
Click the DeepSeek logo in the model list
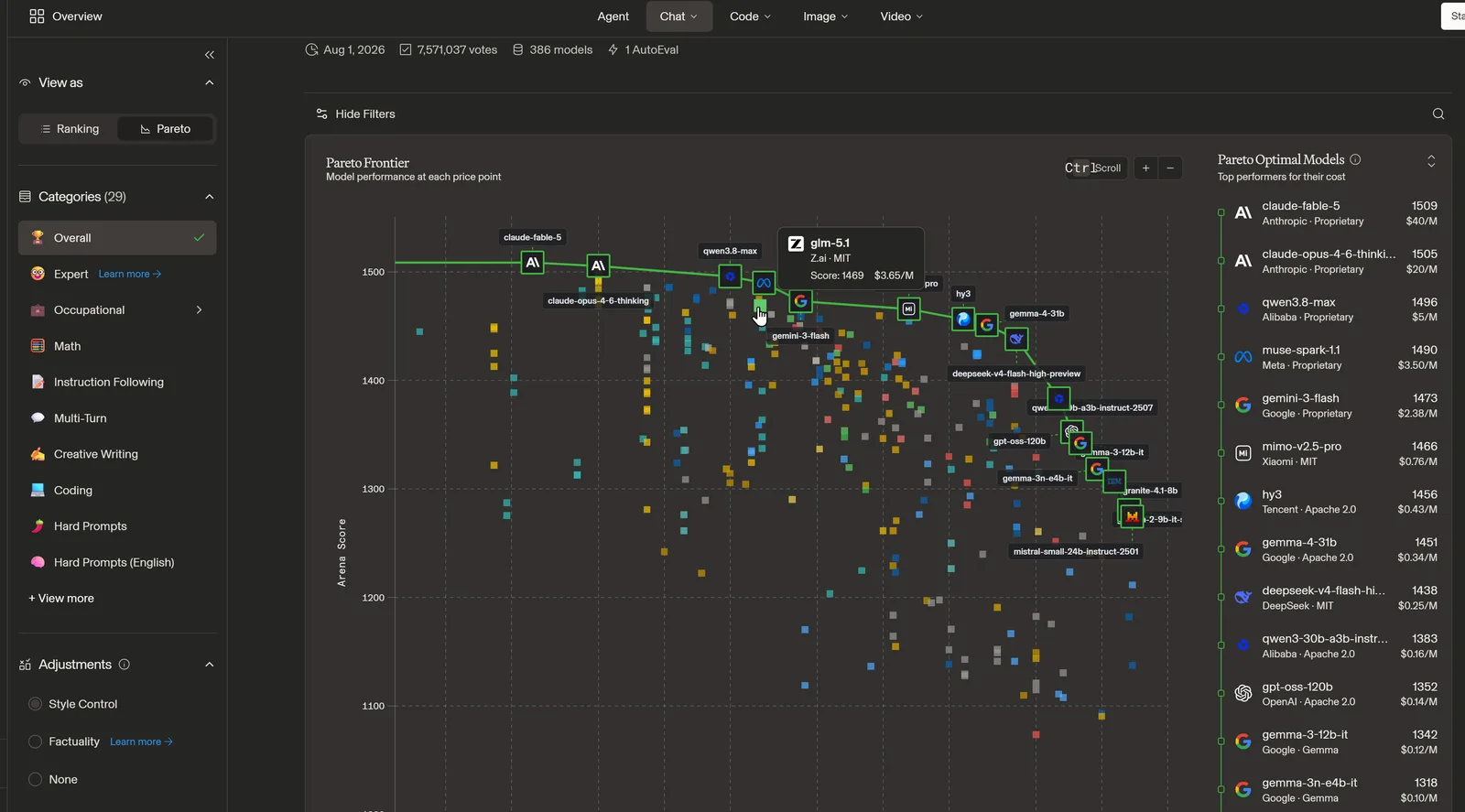pos(1243,598)
